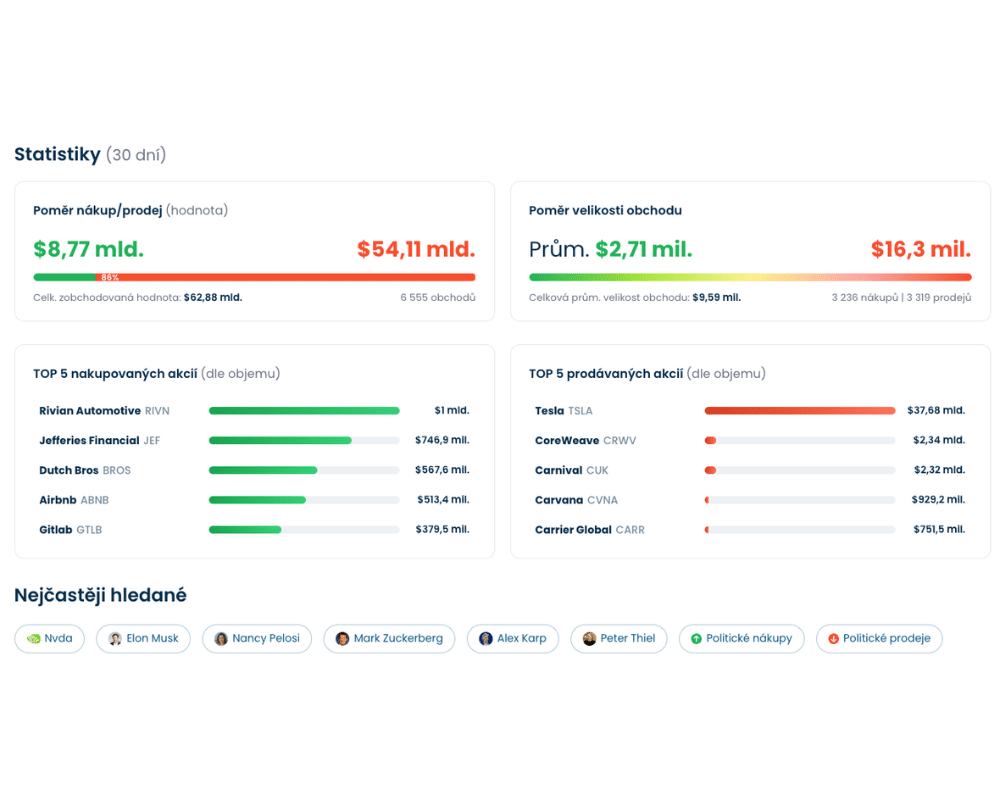The image size is (1000, 800).
Task: Click the 6 555 obchodů count
Action: 438,298
